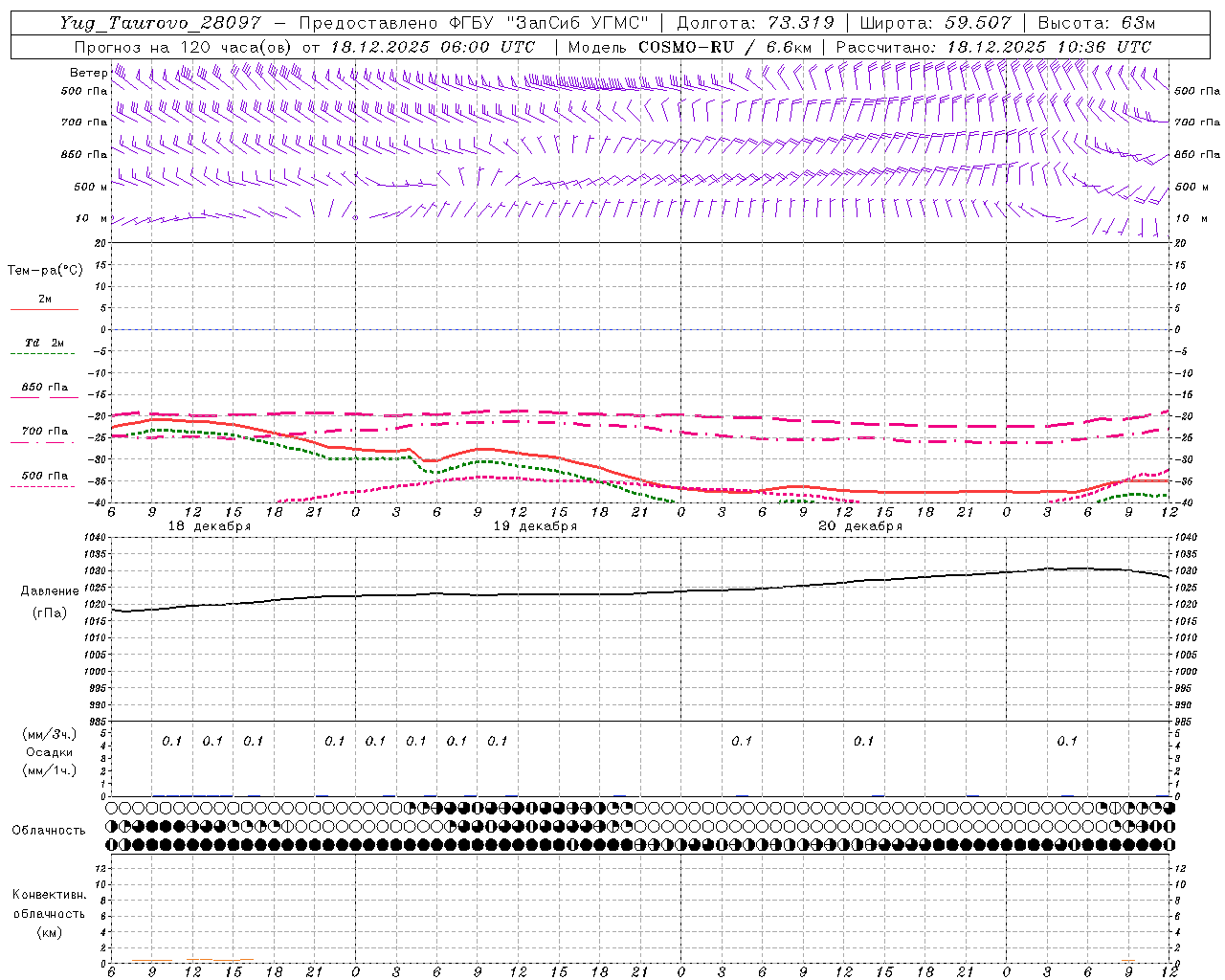Click the dashed 500 гПа temperature legend line

[x=42, y=487]
